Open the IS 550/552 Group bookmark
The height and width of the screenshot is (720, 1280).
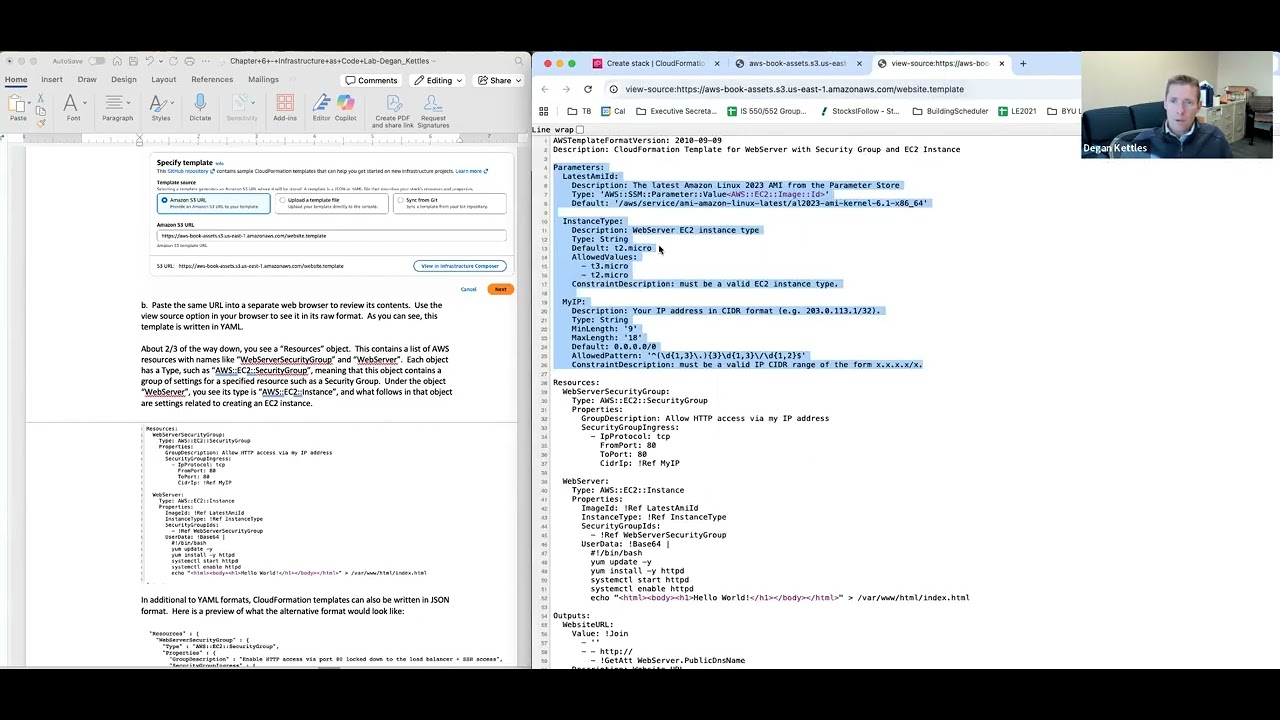pos(766,111)
